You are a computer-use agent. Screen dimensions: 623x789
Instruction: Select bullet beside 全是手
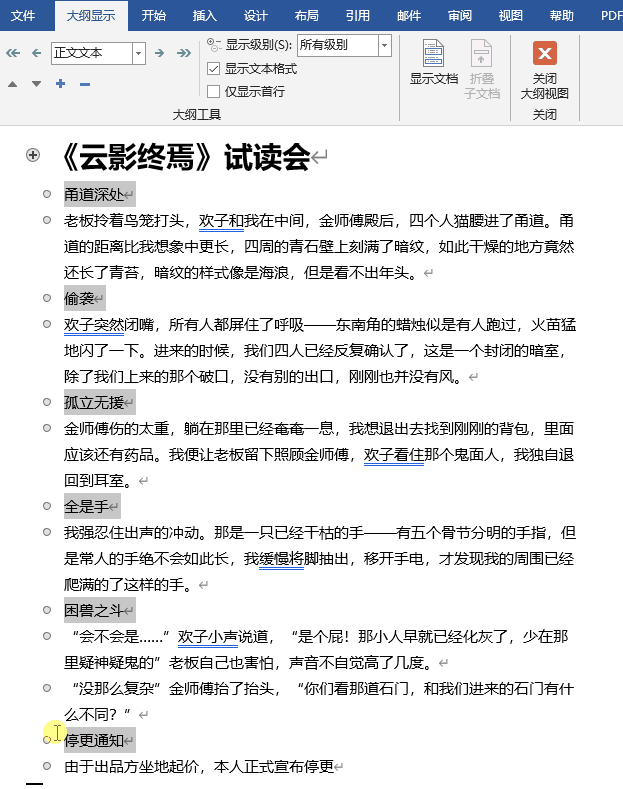pyautogui.click(x=47, y=506)
